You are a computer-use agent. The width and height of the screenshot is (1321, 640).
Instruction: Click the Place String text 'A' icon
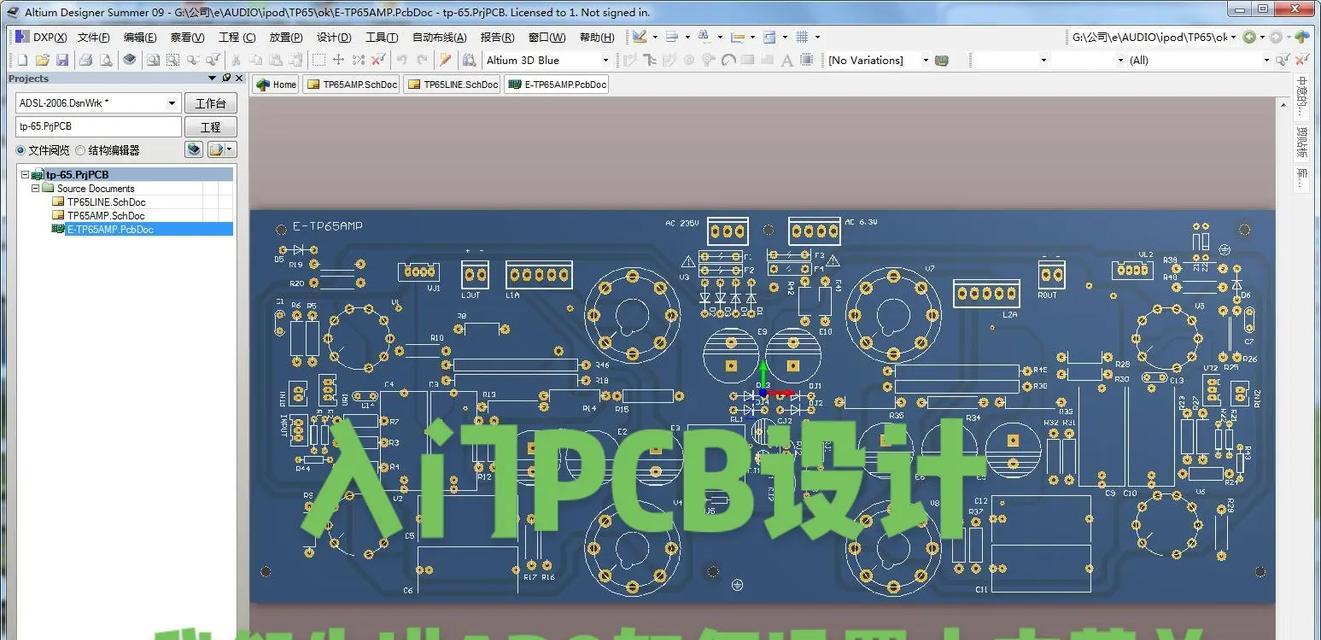[787, 60]
